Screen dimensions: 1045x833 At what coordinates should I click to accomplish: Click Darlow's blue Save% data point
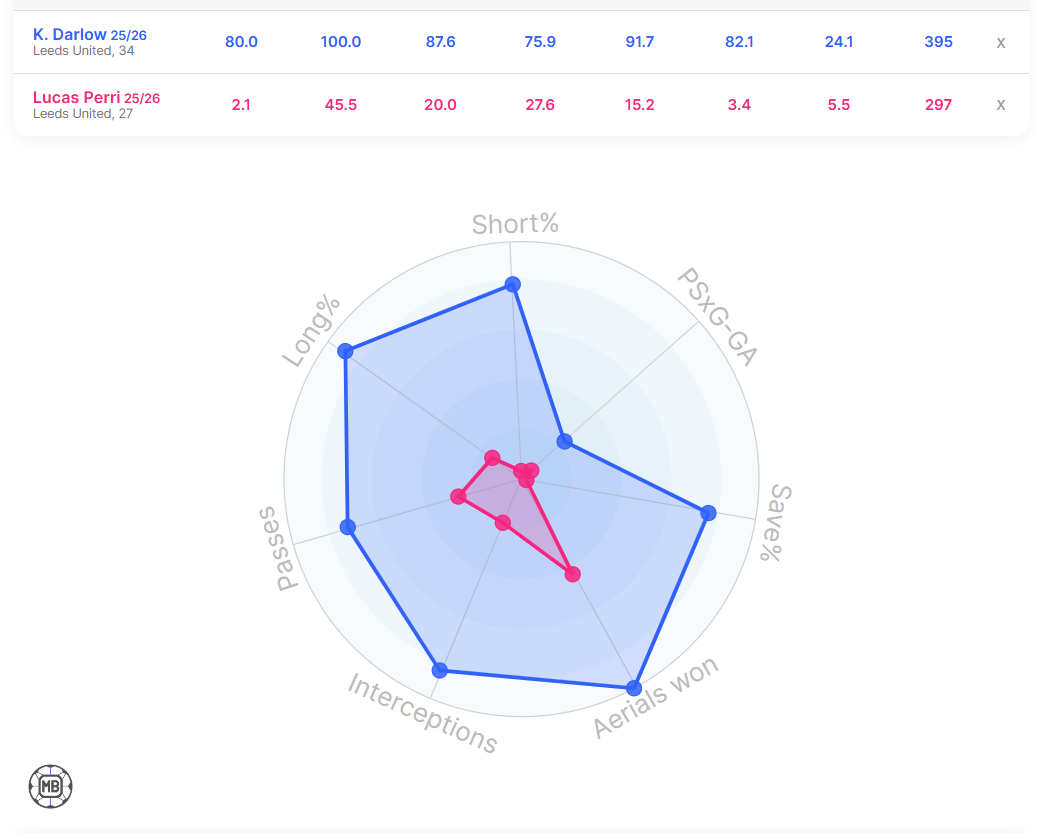pos(709,513)
